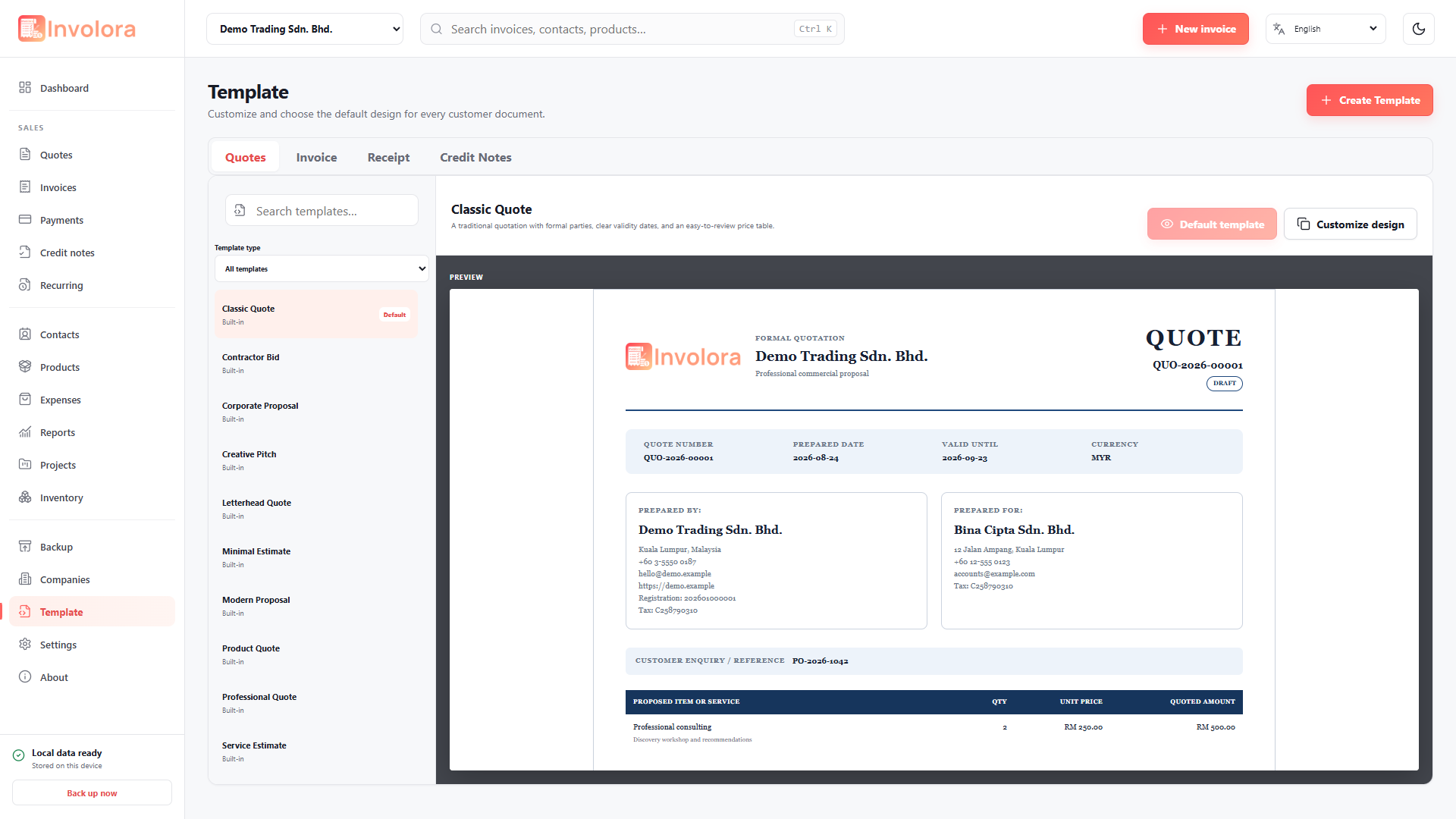The height and width of the screenshot is (819, 1456).
Task: Click the Default badge on Classic Quote
Action: [394, 315]
